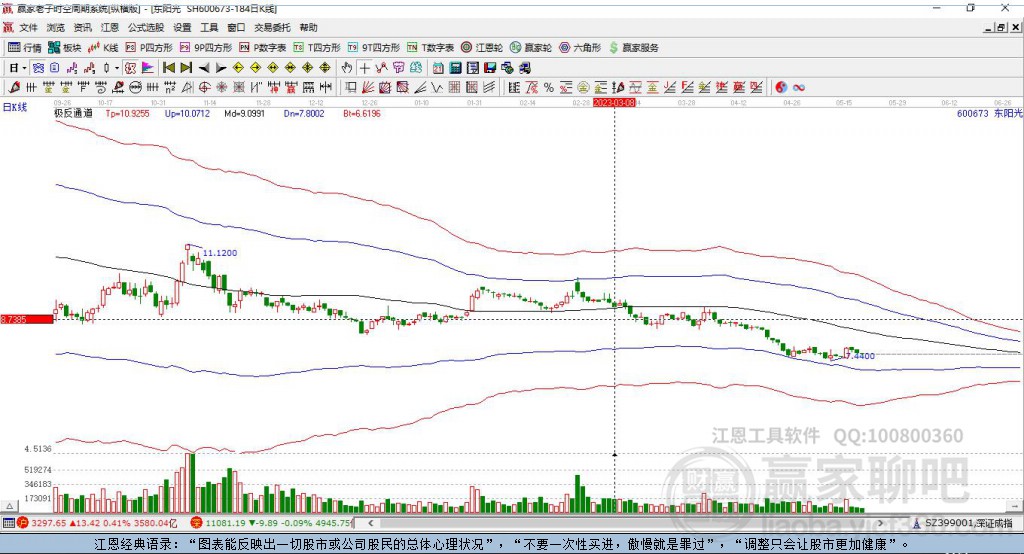Click the colored flag chart icon
Image resolution: width=1024 pixels, height=554 pixels.
pyautogui.click(x=148, y=68)
